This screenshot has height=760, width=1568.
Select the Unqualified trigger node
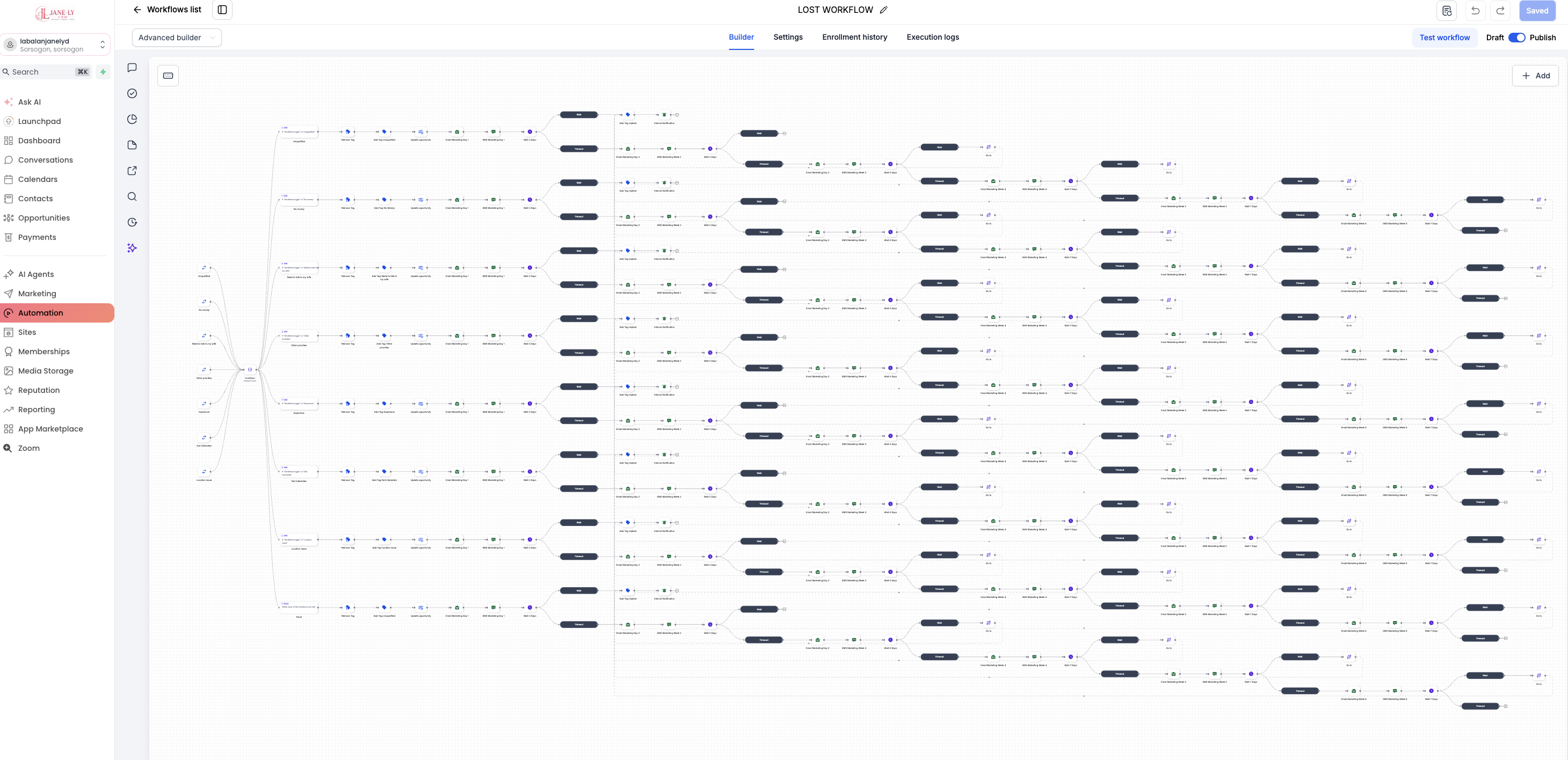tap(204, 268)
